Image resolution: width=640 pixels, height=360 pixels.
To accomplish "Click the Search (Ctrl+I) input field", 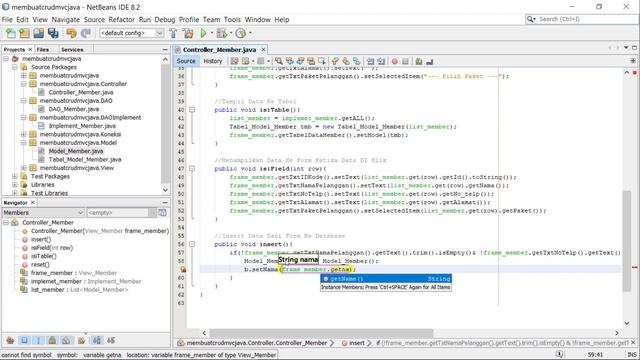I will click(x=587, y=19).
